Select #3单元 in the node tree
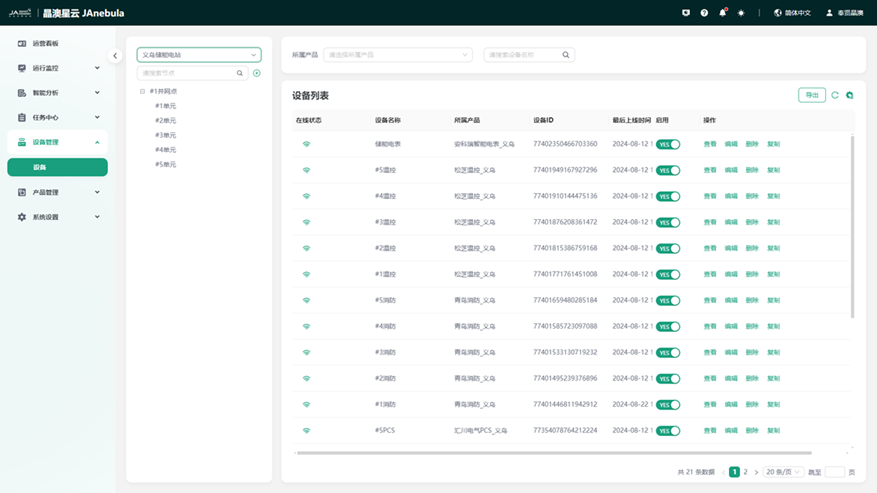 click(x=165, y=135)
